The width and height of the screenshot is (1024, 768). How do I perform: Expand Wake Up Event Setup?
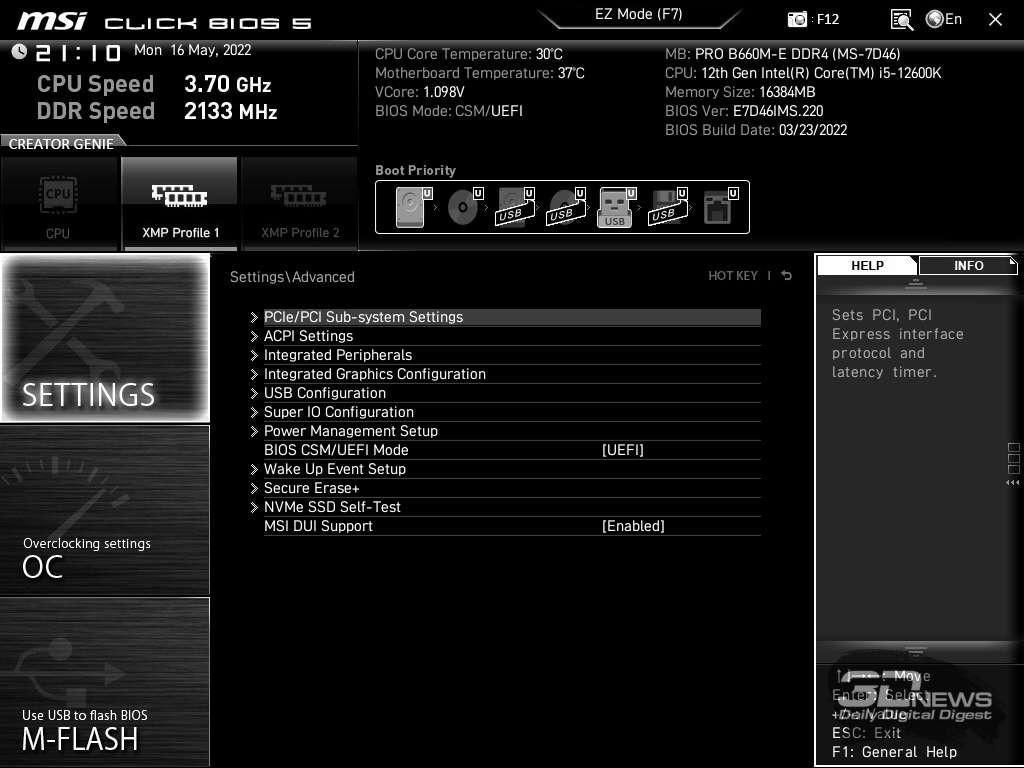click(505, 469)
